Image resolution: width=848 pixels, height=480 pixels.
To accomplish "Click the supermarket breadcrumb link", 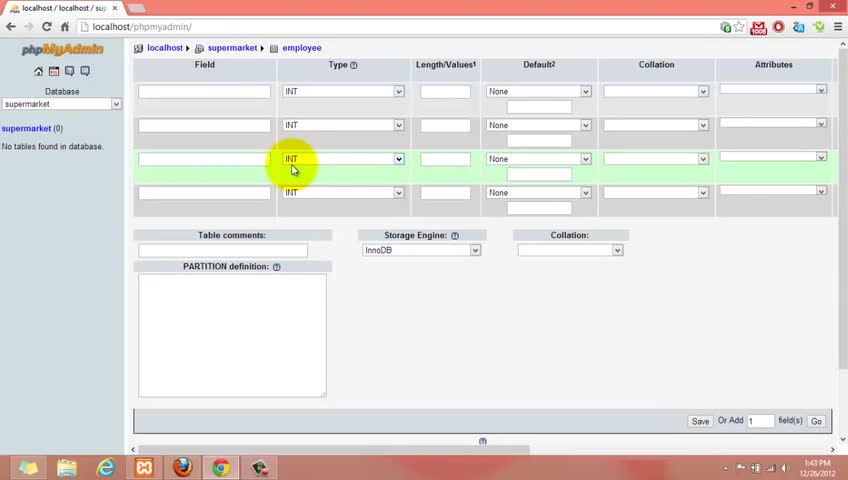I will 233,48.
